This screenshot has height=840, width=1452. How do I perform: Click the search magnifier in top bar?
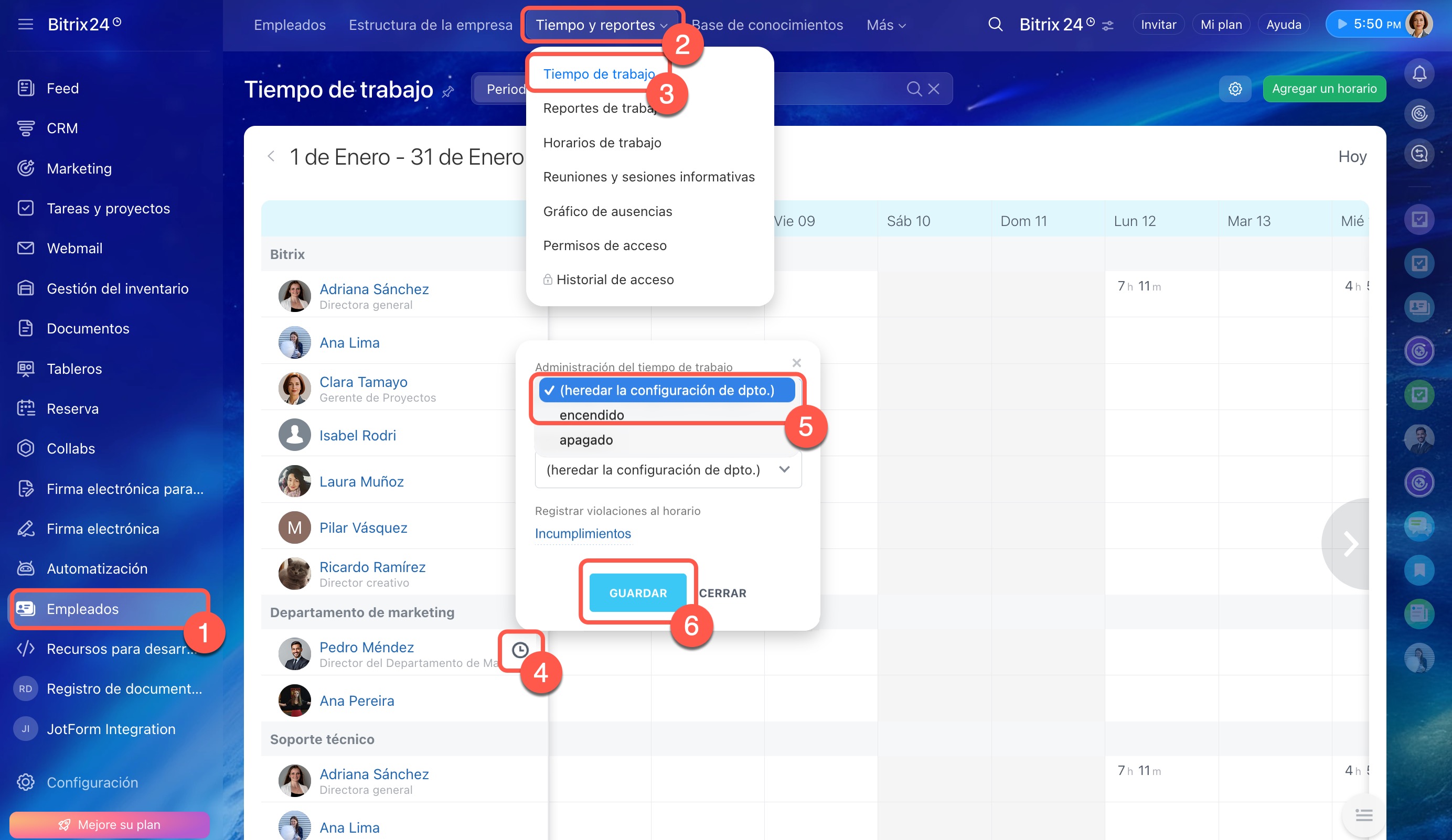point(995,24)
